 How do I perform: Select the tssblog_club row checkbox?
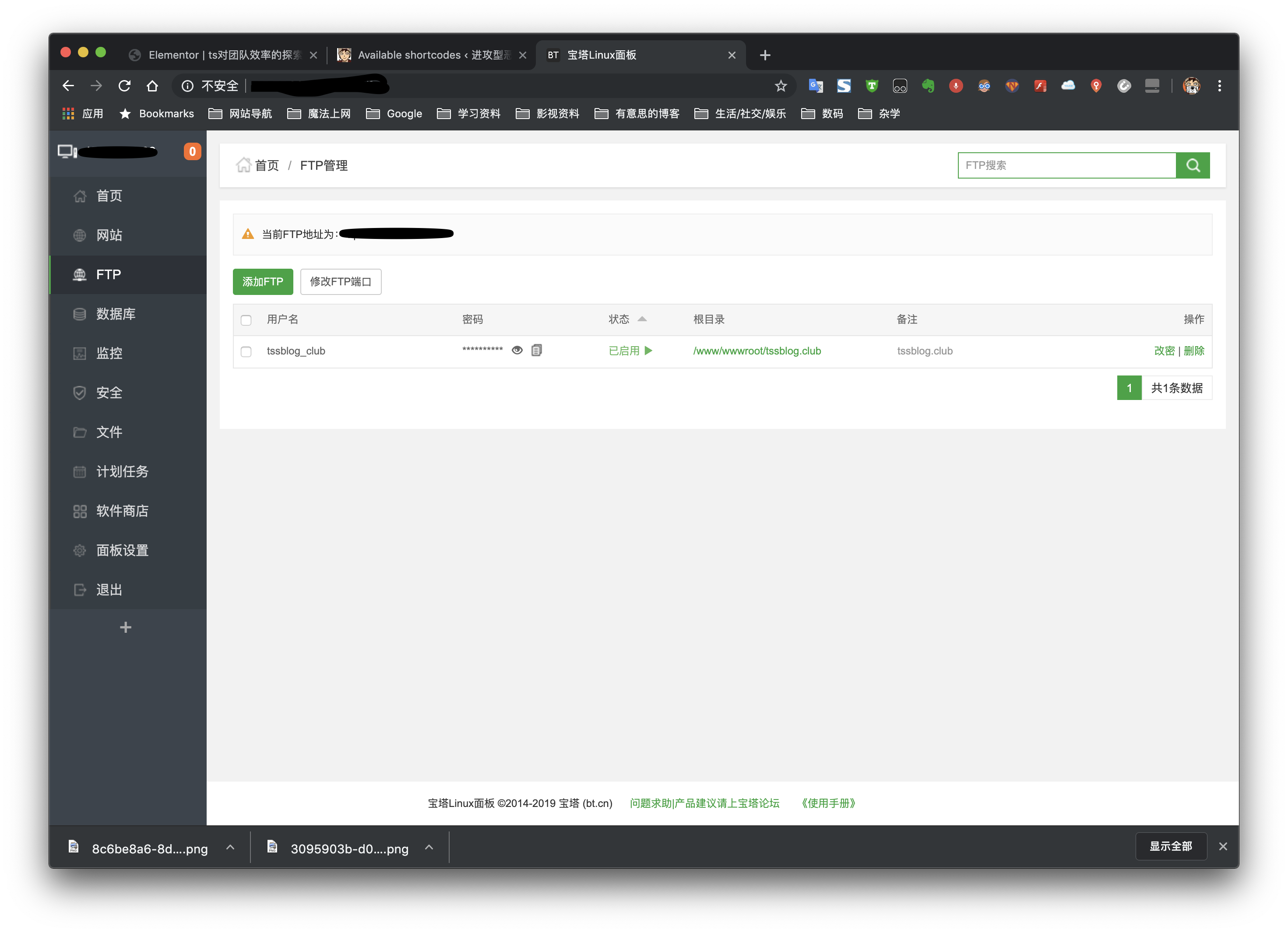pos(246,352)
